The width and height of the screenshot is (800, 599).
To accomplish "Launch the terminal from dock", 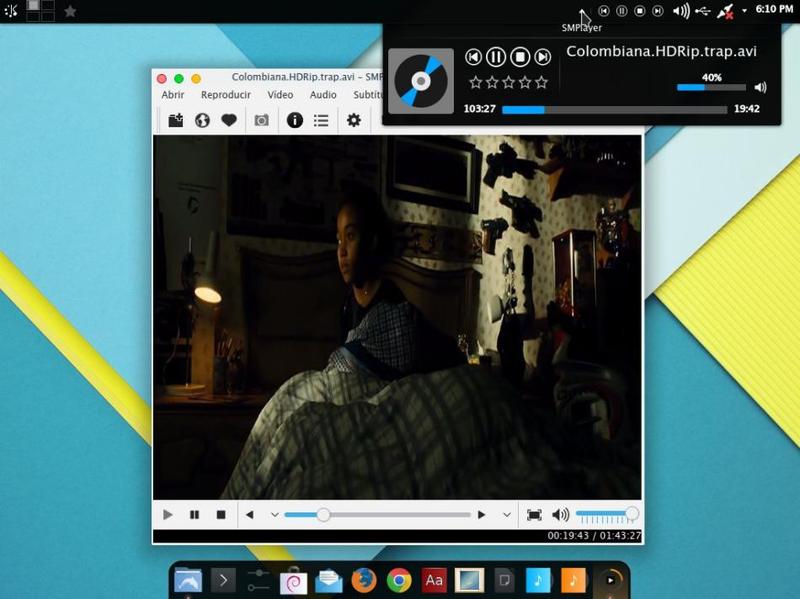I will [x=223, y=580].
